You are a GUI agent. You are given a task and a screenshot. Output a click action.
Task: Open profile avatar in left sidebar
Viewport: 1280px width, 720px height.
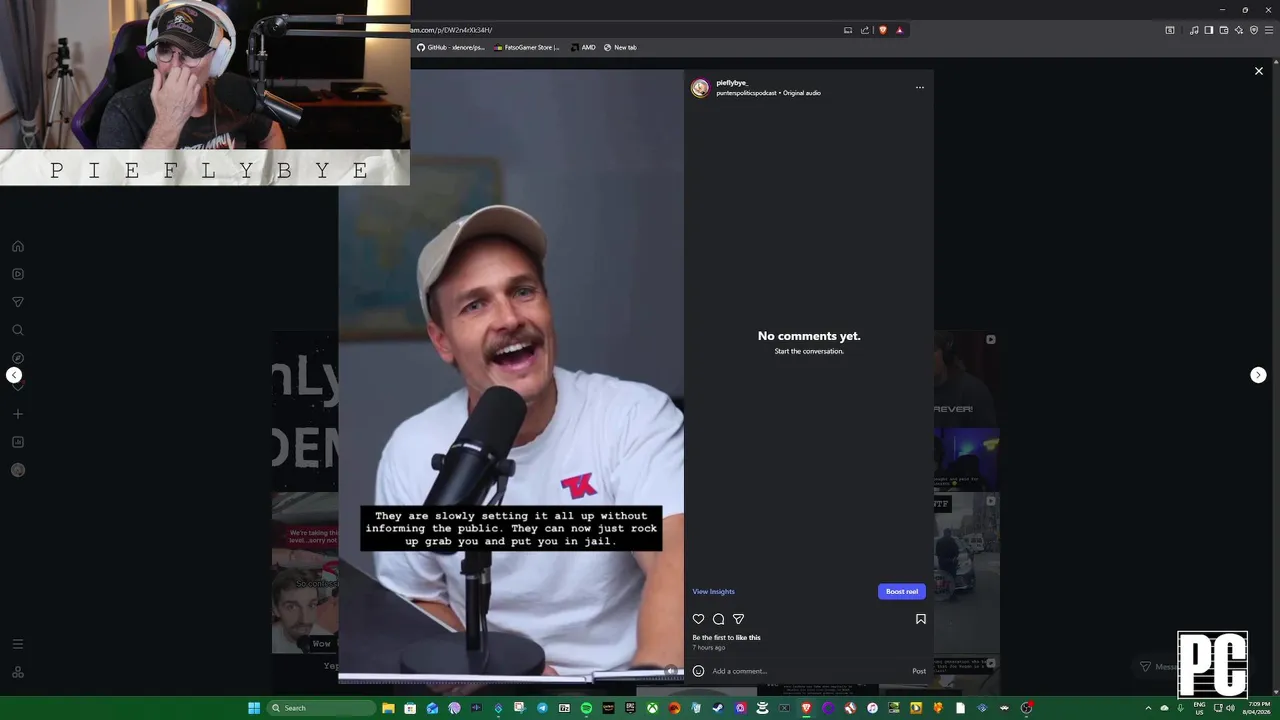pos(17,470)
